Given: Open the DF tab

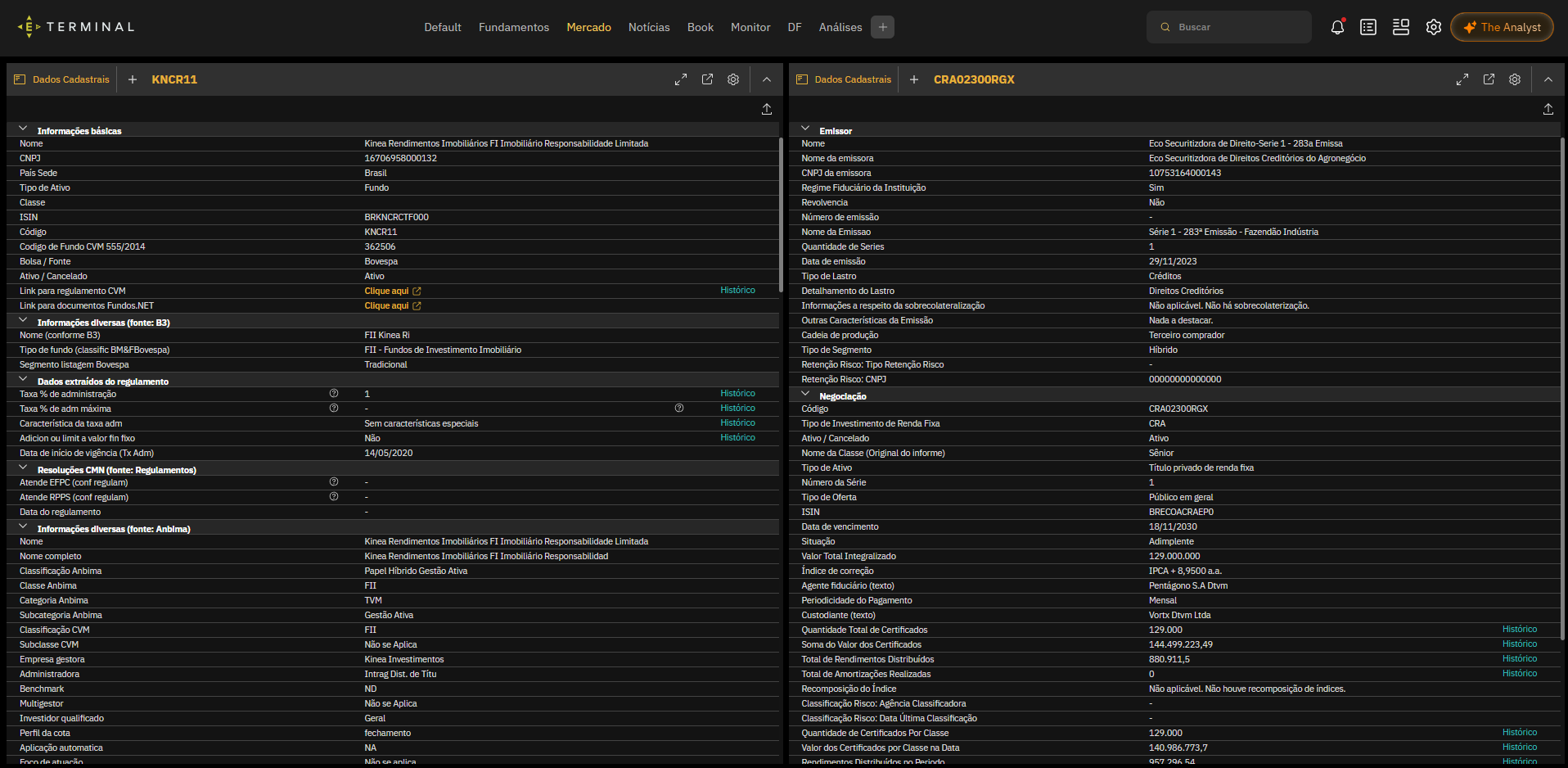Looking at the screenshot, I should pos(795,27).
